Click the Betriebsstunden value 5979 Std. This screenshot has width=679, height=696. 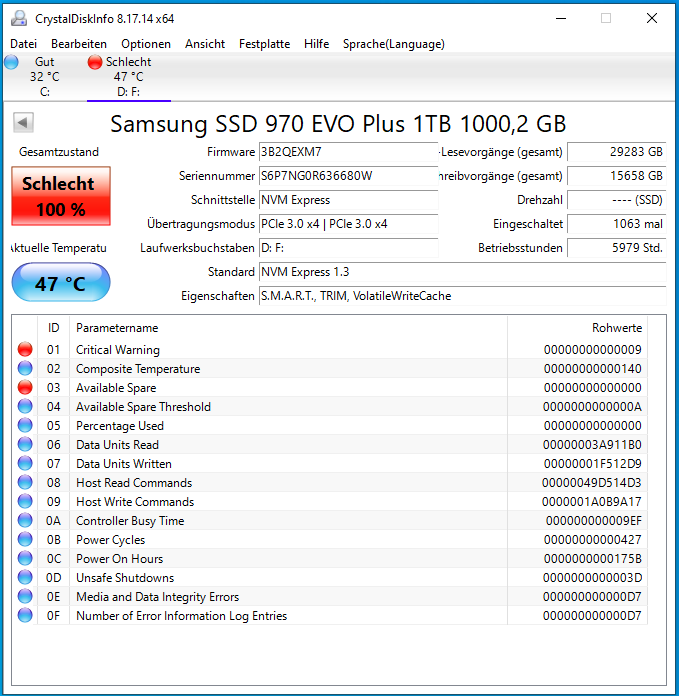click(616, 248)
